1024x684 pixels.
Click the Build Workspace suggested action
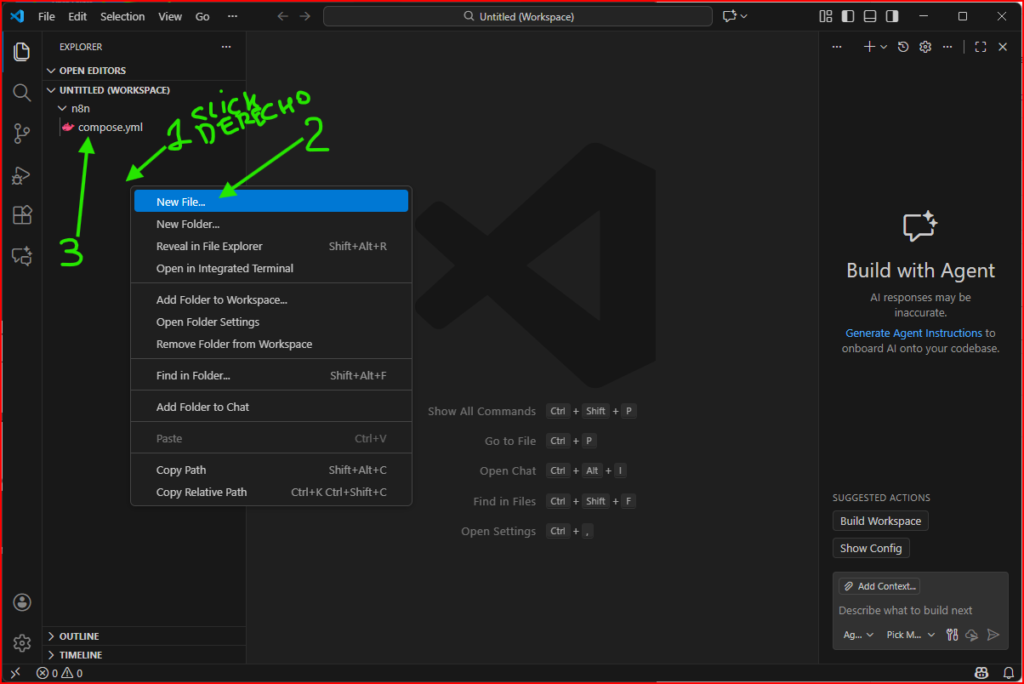coord(880,521)
